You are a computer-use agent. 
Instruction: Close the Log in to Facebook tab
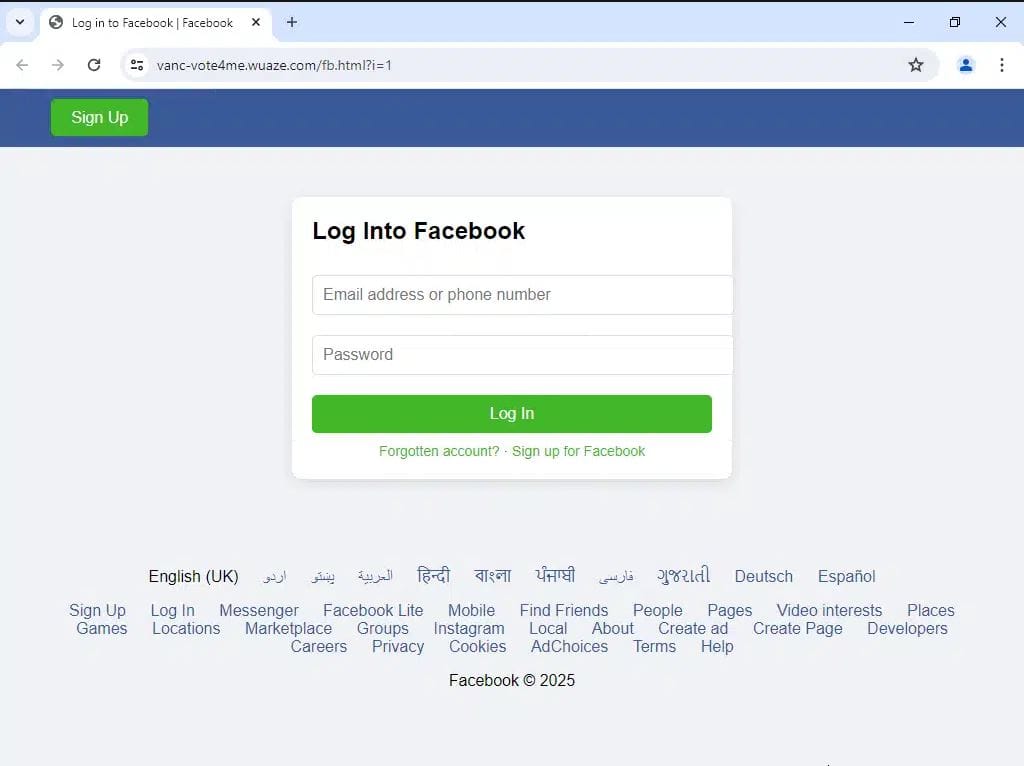tap(256, 22)
